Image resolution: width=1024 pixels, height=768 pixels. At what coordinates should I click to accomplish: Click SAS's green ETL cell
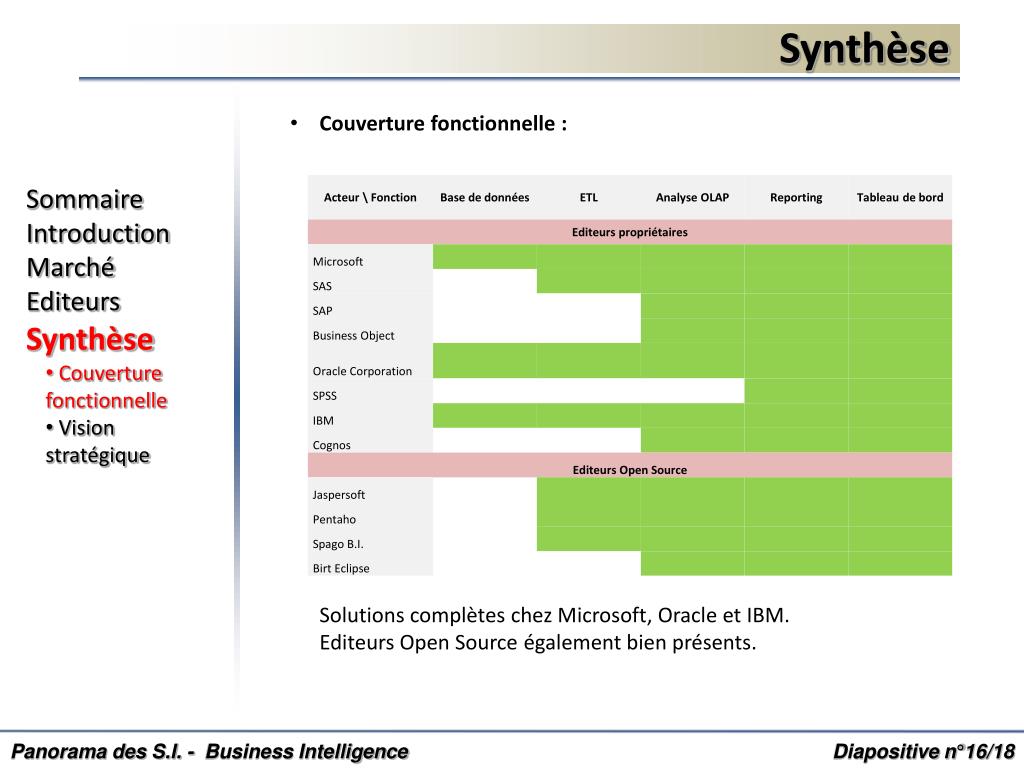point(588,281)
